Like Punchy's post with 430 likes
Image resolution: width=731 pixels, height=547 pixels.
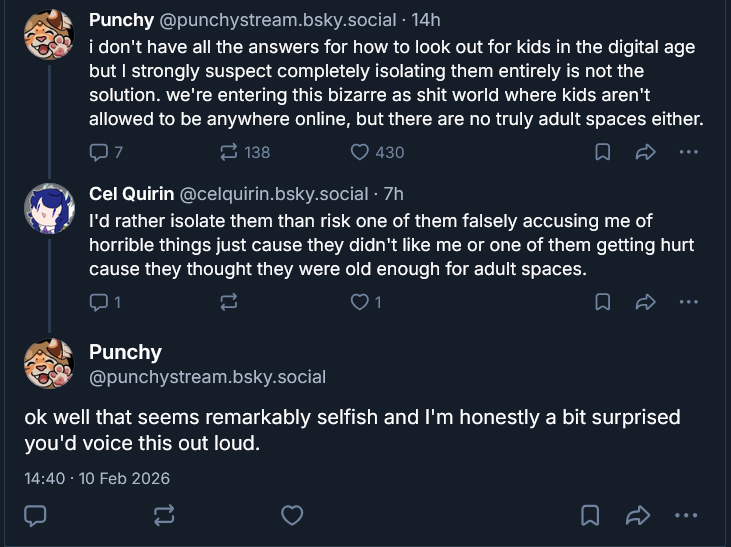pyautogui.click(x=361, y=152)
